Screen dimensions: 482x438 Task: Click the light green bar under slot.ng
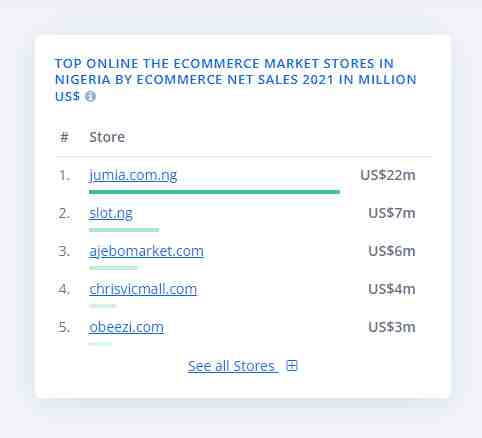point(124,230)
